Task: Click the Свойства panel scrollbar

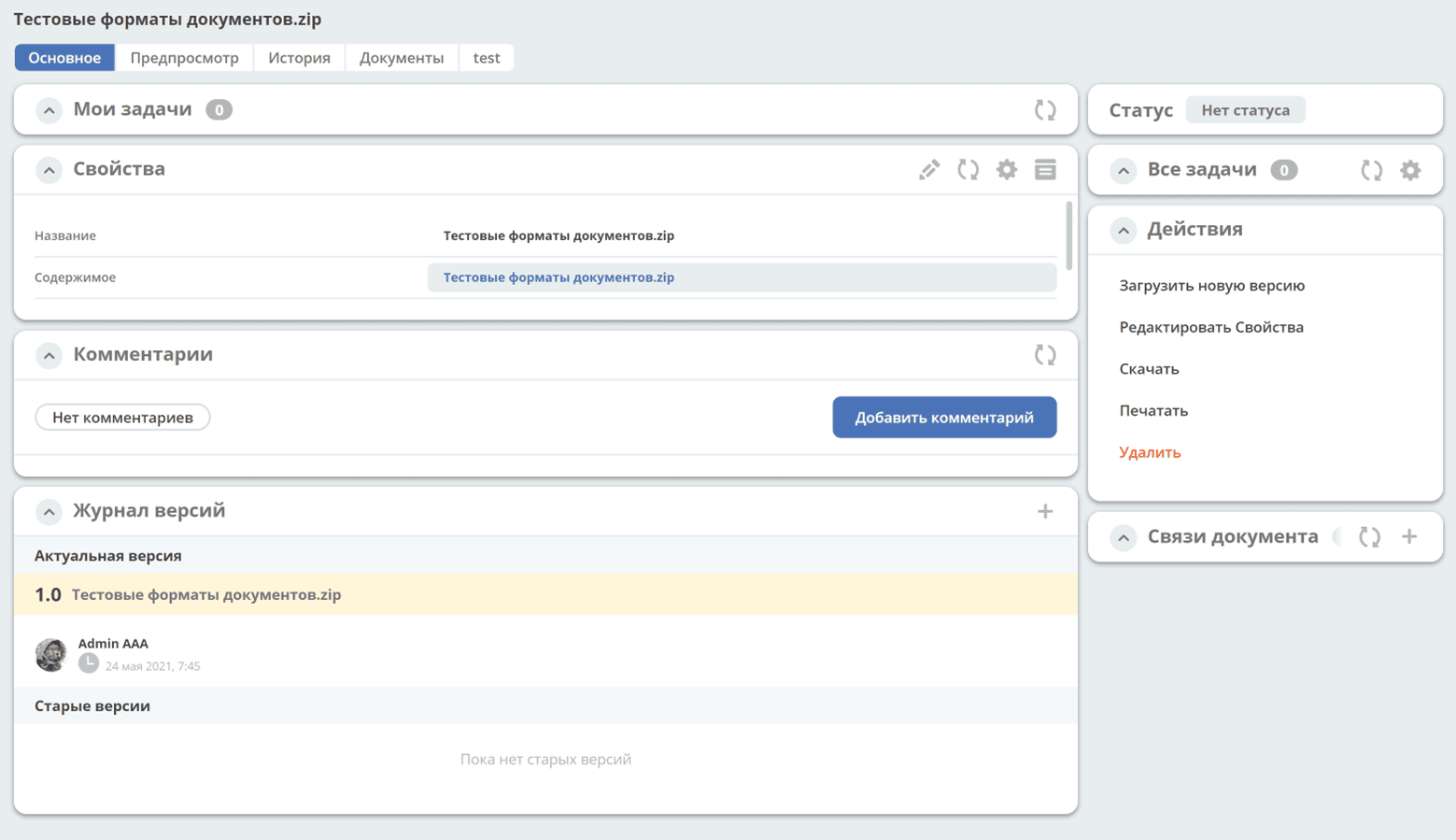Action: tap(1069, 235)
